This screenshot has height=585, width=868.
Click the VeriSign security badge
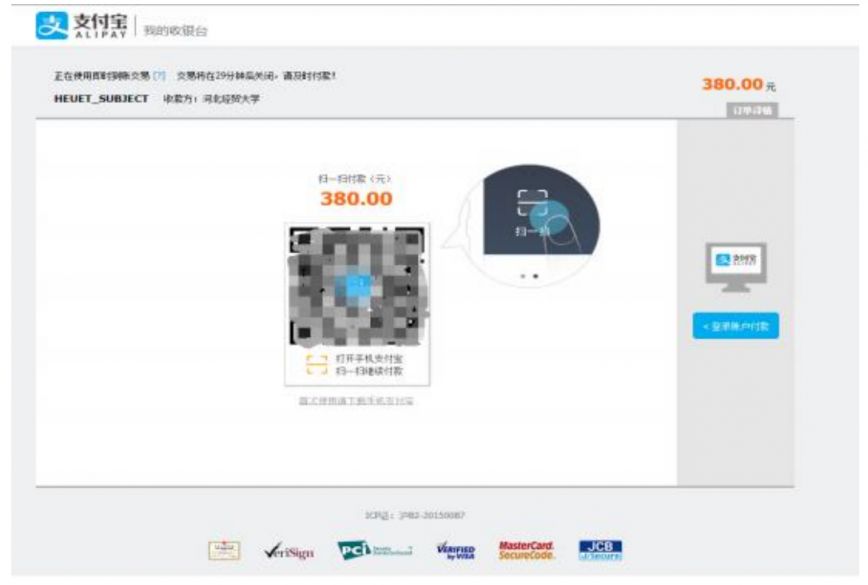point(288,551)
